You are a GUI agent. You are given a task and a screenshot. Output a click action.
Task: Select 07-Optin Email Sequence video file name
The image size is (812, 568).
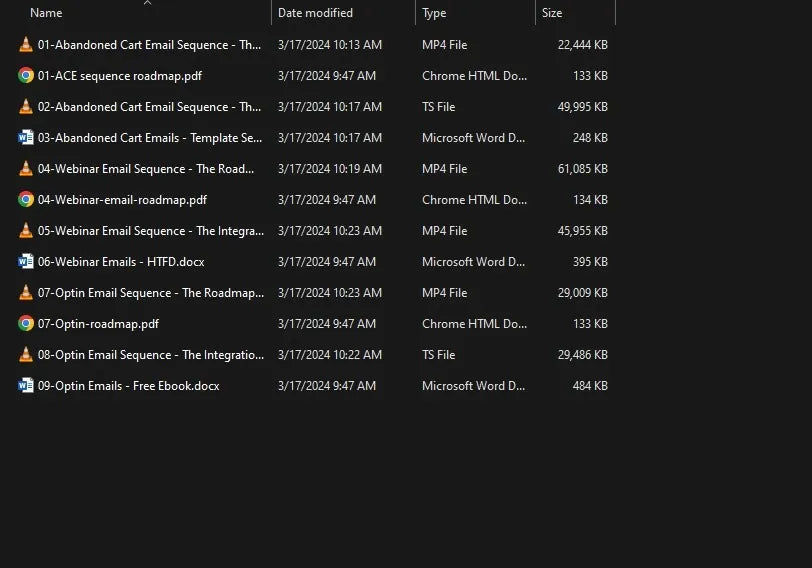150,293
